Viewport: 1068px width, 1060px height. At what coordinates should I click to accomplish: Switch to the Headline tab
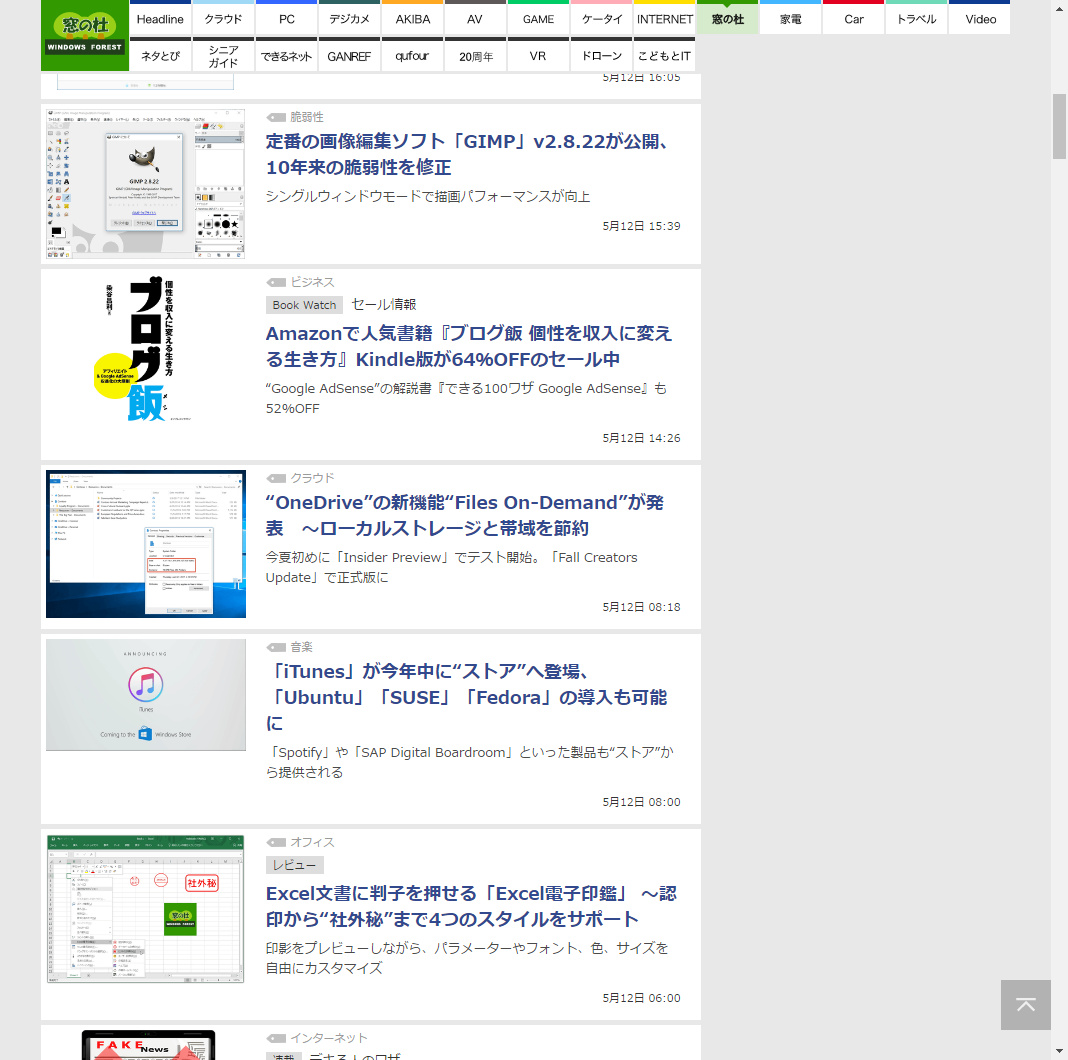pyautogui.click(x=160, y=18)
